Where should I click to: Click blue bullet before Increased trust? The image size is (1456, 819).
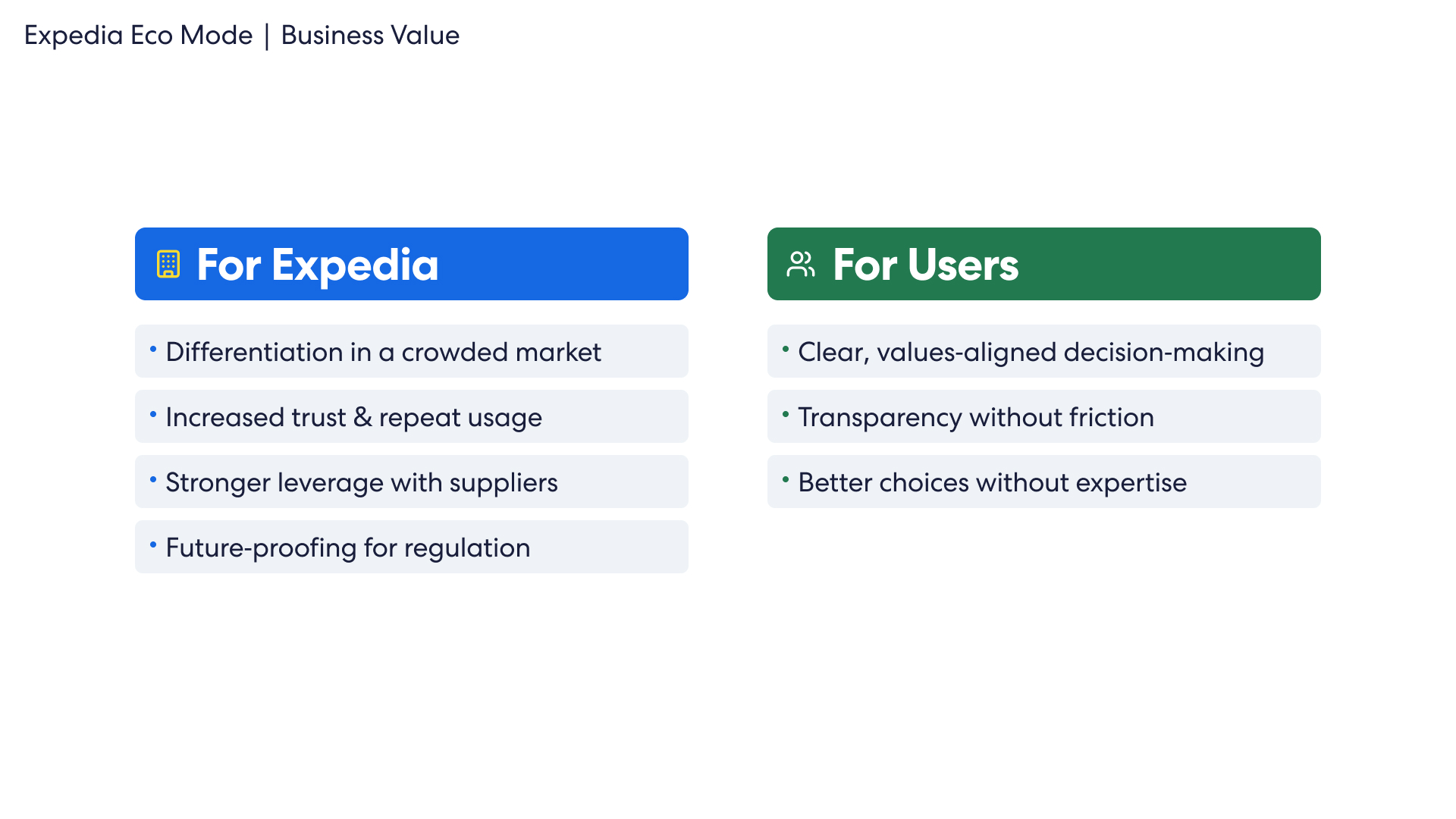pyautogui.click(x=153, y=414)
